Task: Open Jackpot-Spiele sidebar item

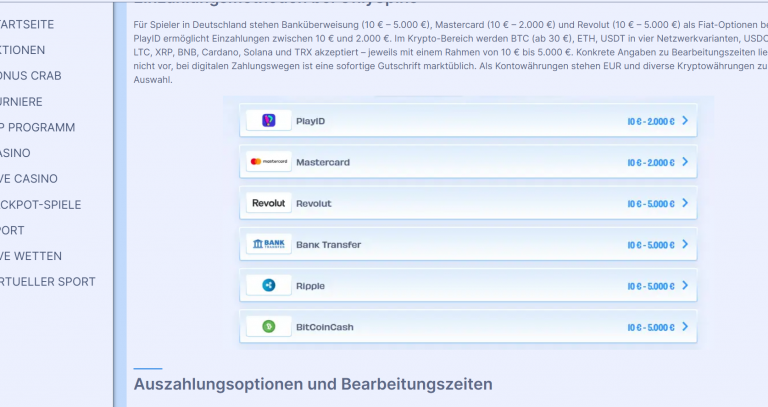Action: click(x=41, y=205)
